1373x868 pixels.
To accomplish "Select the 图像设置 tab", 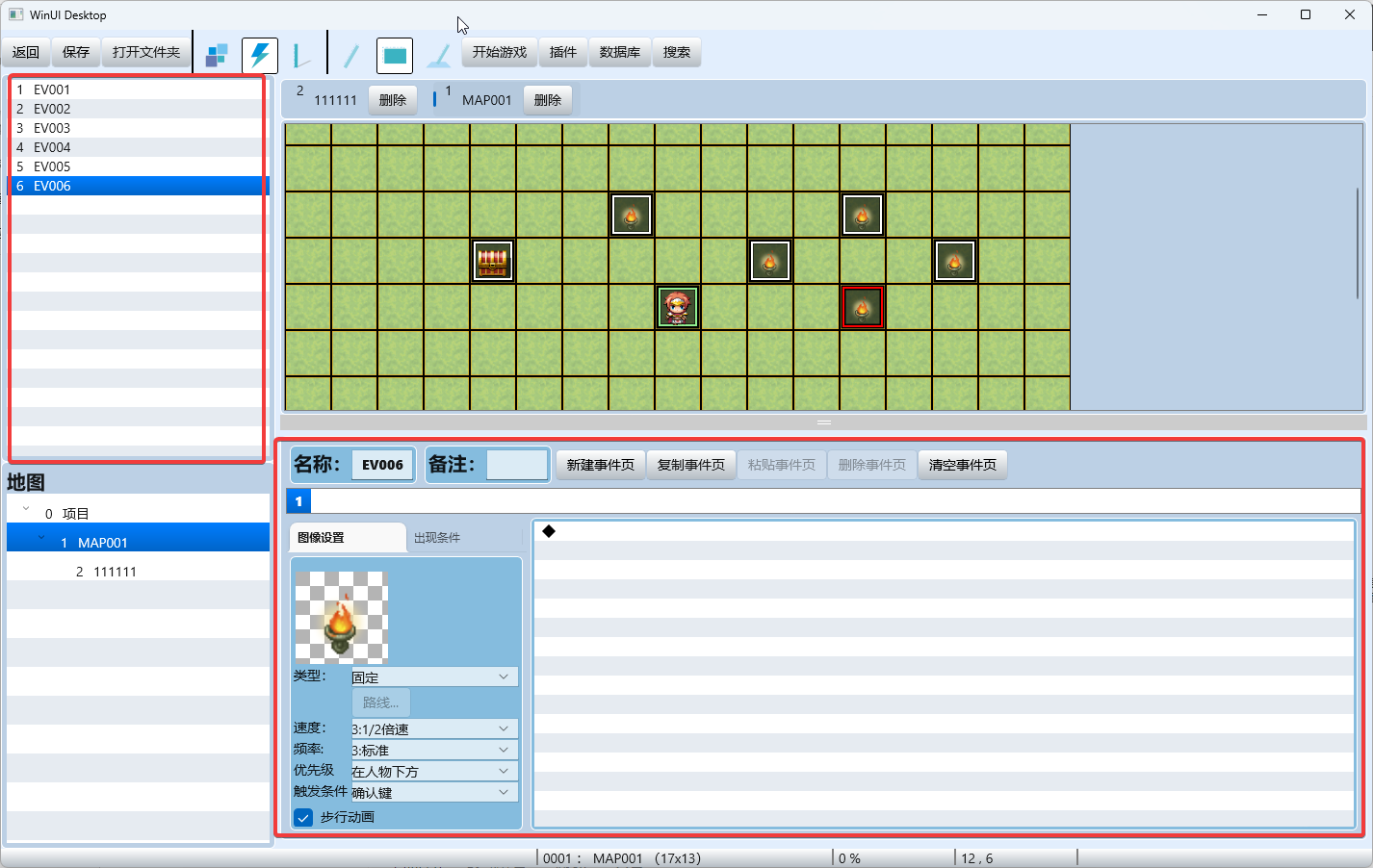I will 348,538.
